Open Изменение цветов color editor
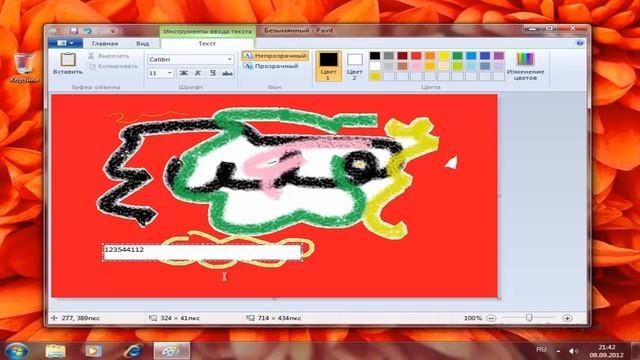This screenshot has height=360, width=640. (525, 66)
